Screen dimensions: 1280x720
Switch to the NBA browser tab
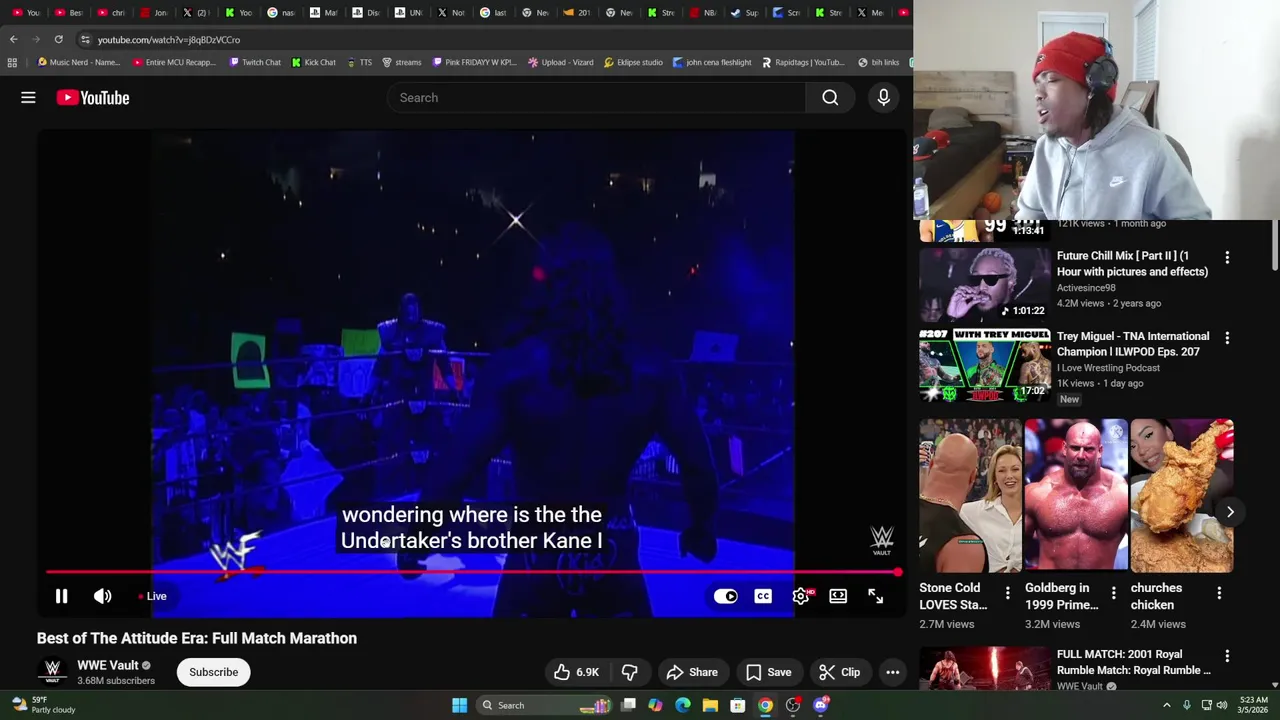[x=704, y=12]
